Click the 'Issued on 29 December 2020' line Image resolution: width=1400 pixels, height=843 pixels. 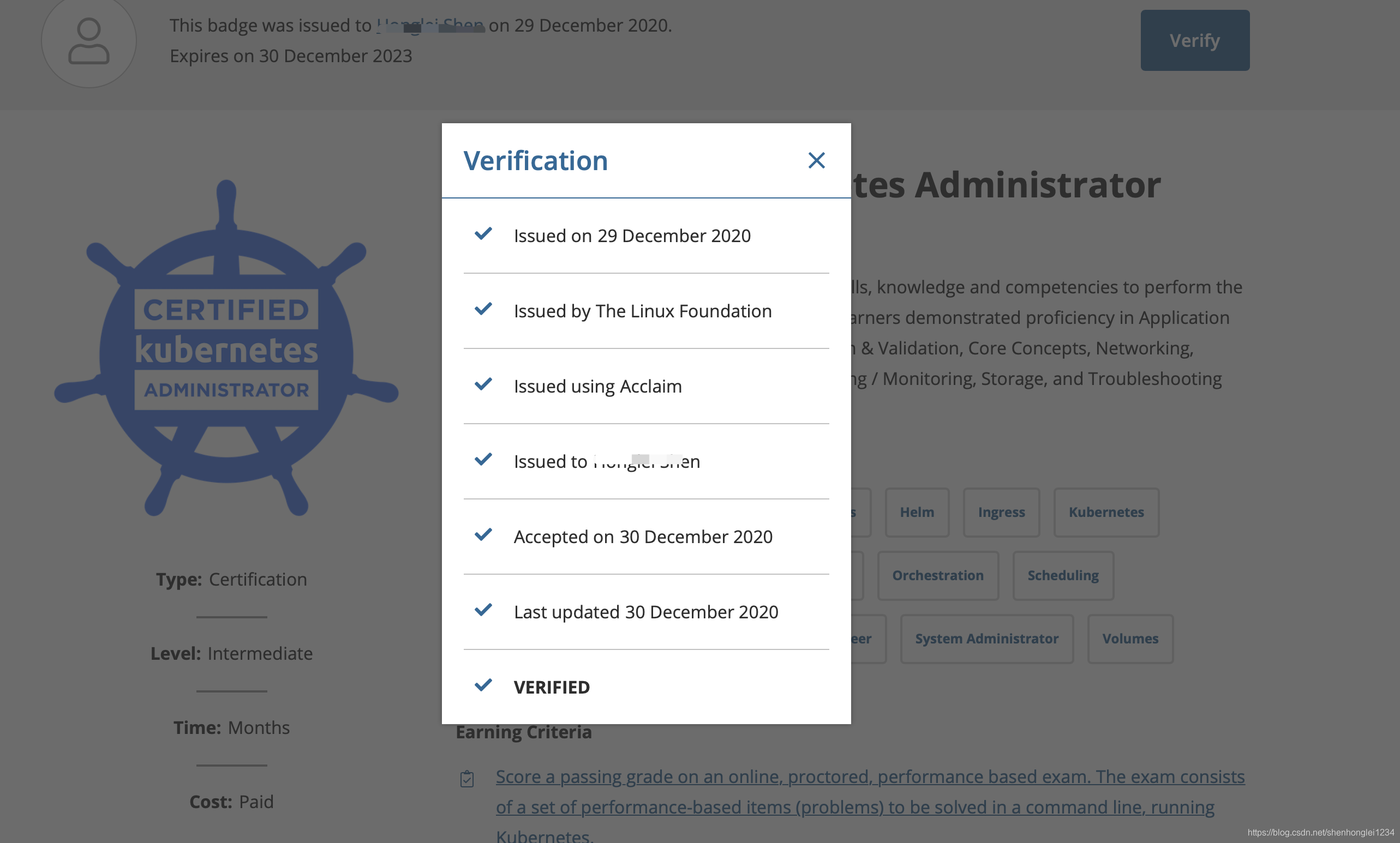coord(632,236)
